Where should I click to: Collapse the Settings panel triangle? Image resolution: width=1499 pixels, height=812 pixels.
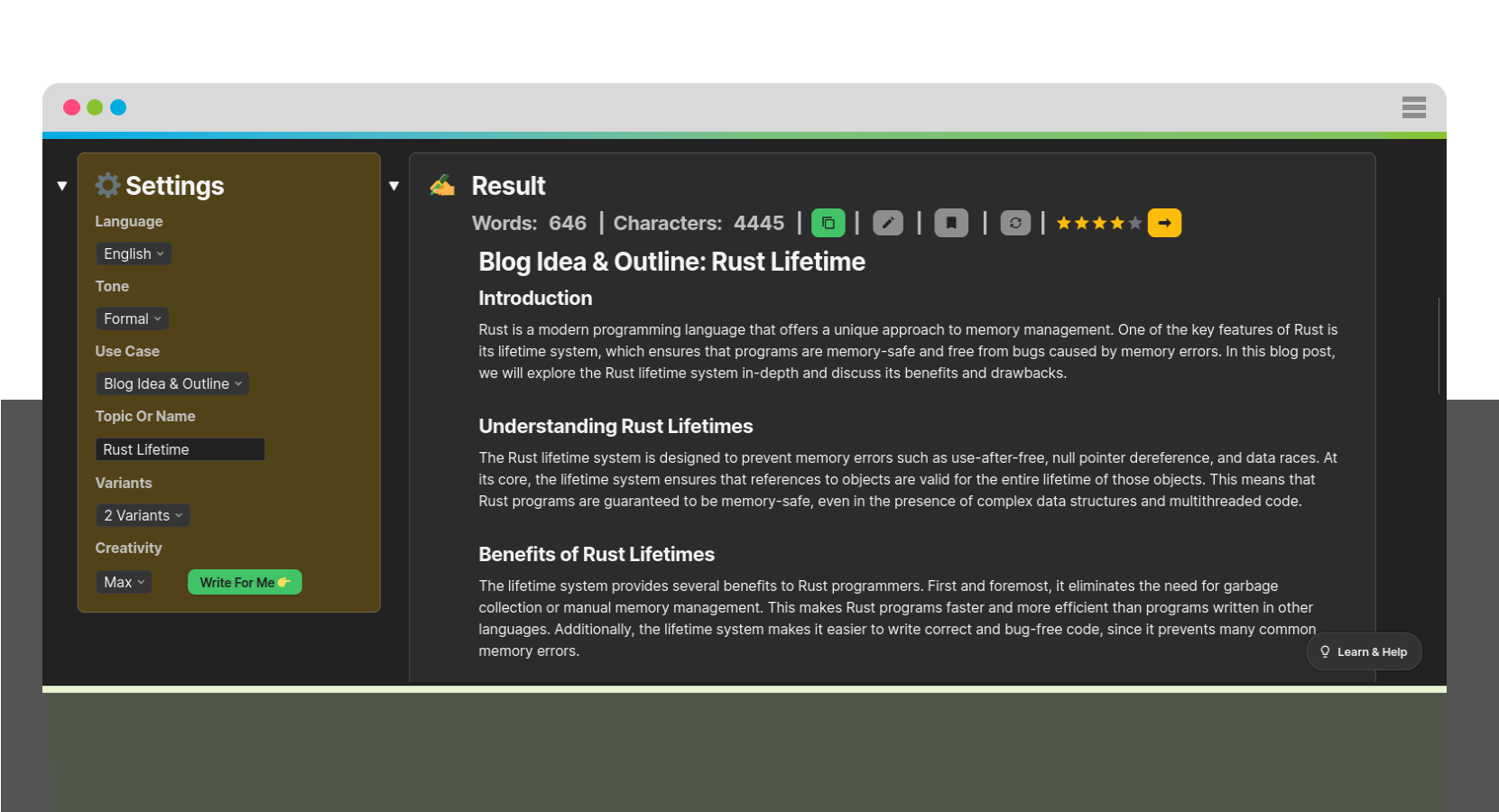(x=62, y=186)
